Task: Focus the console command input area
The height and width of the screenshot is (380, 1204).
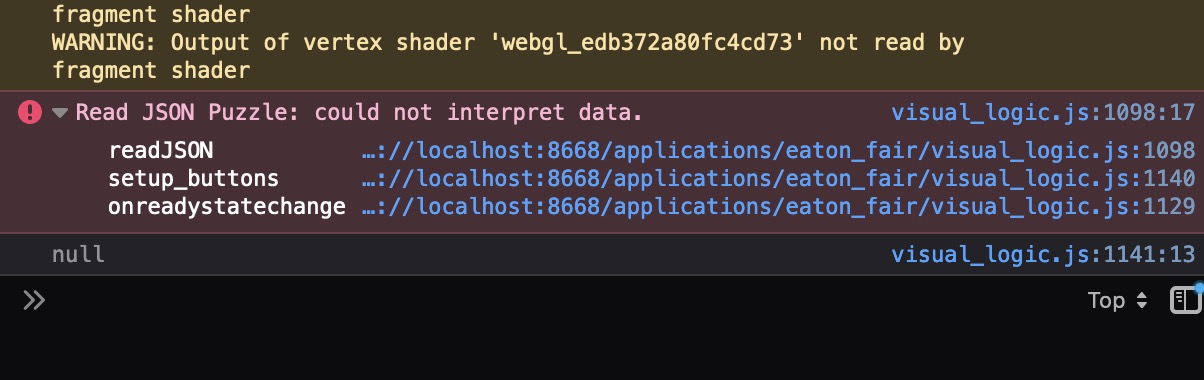Action: (x=560, y=300)
